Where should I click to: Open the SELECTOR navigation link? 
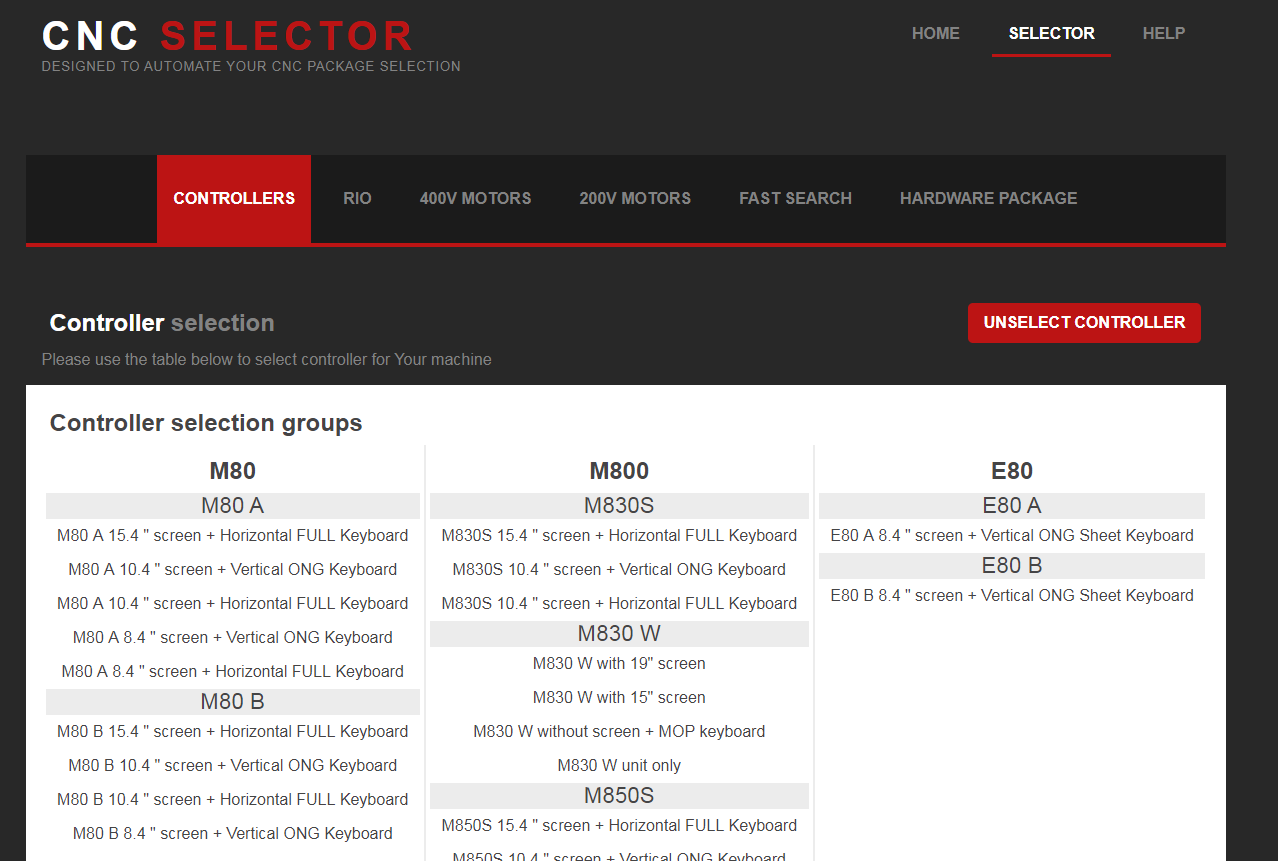point(1051,33)
